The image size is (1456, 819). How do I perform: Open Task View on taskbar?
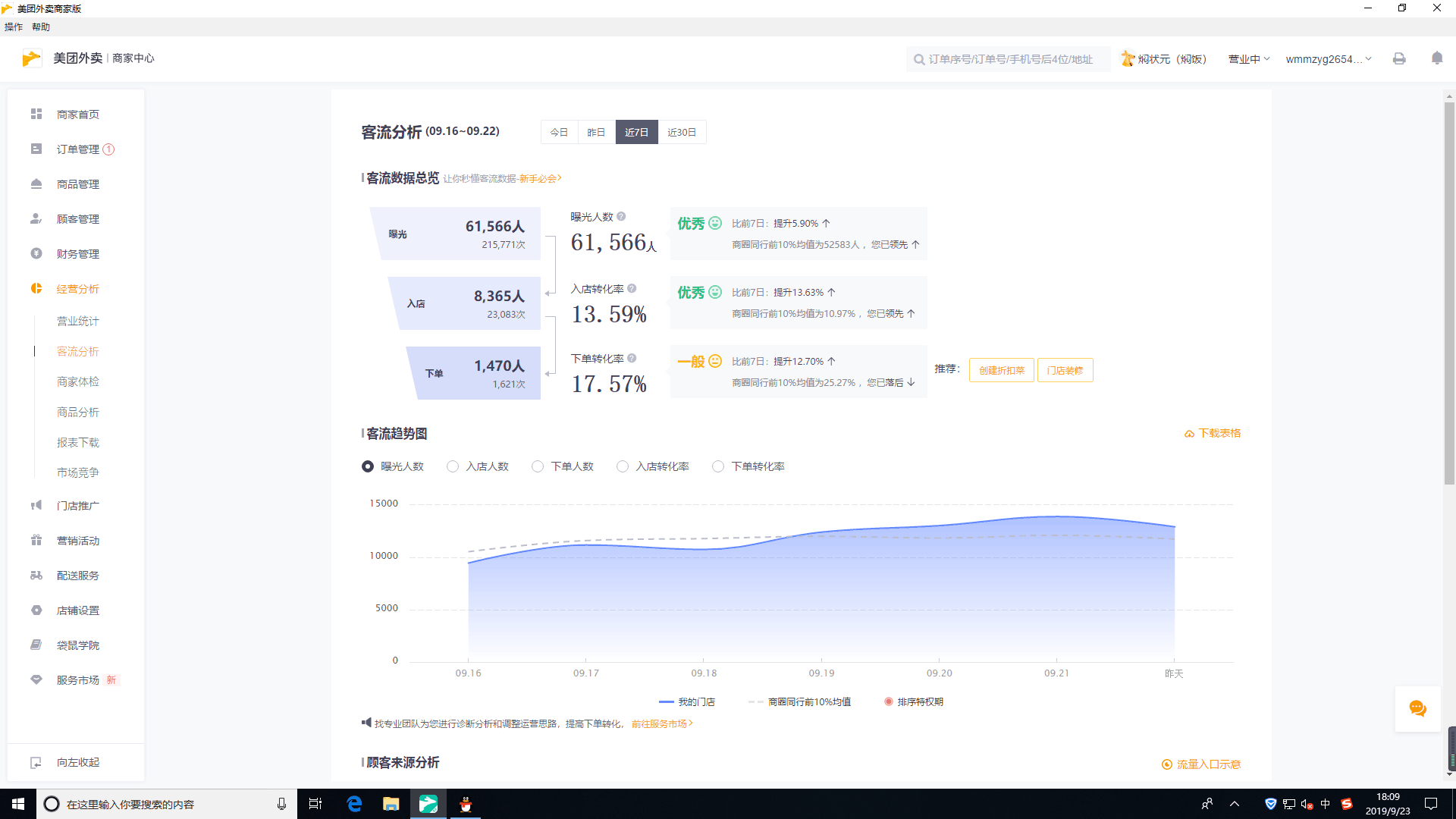click(x=315, y=804)
